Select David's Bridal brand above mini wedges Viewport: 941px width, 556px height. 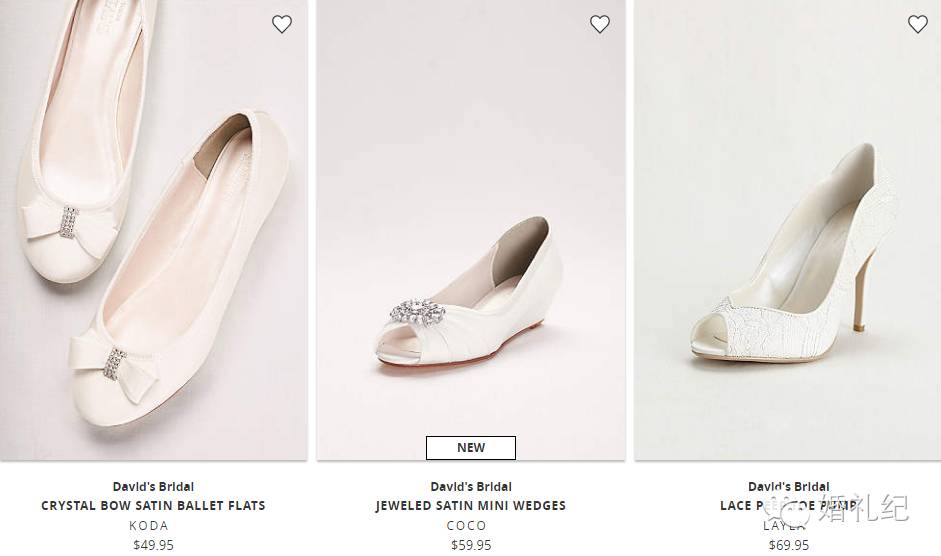[x=470, y=487]
